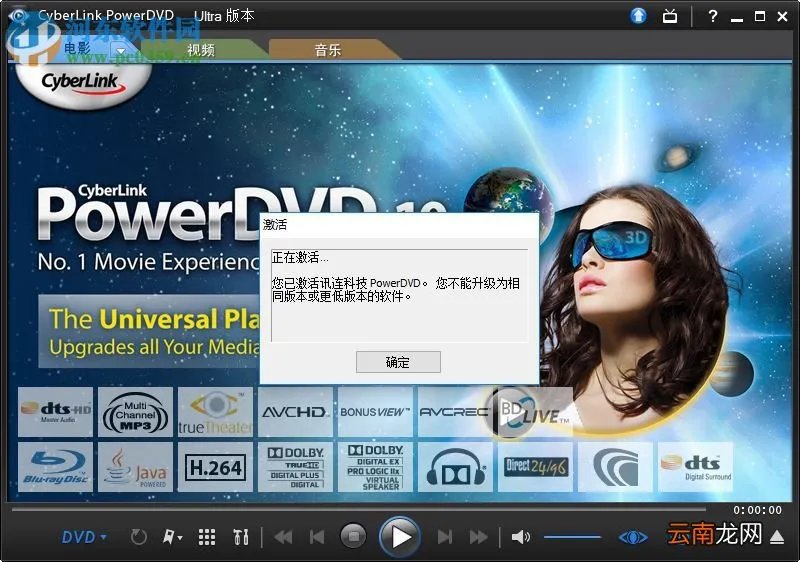Open the grid menu icon
Screen dimensions: 800x562
click(x=207, y=537)
